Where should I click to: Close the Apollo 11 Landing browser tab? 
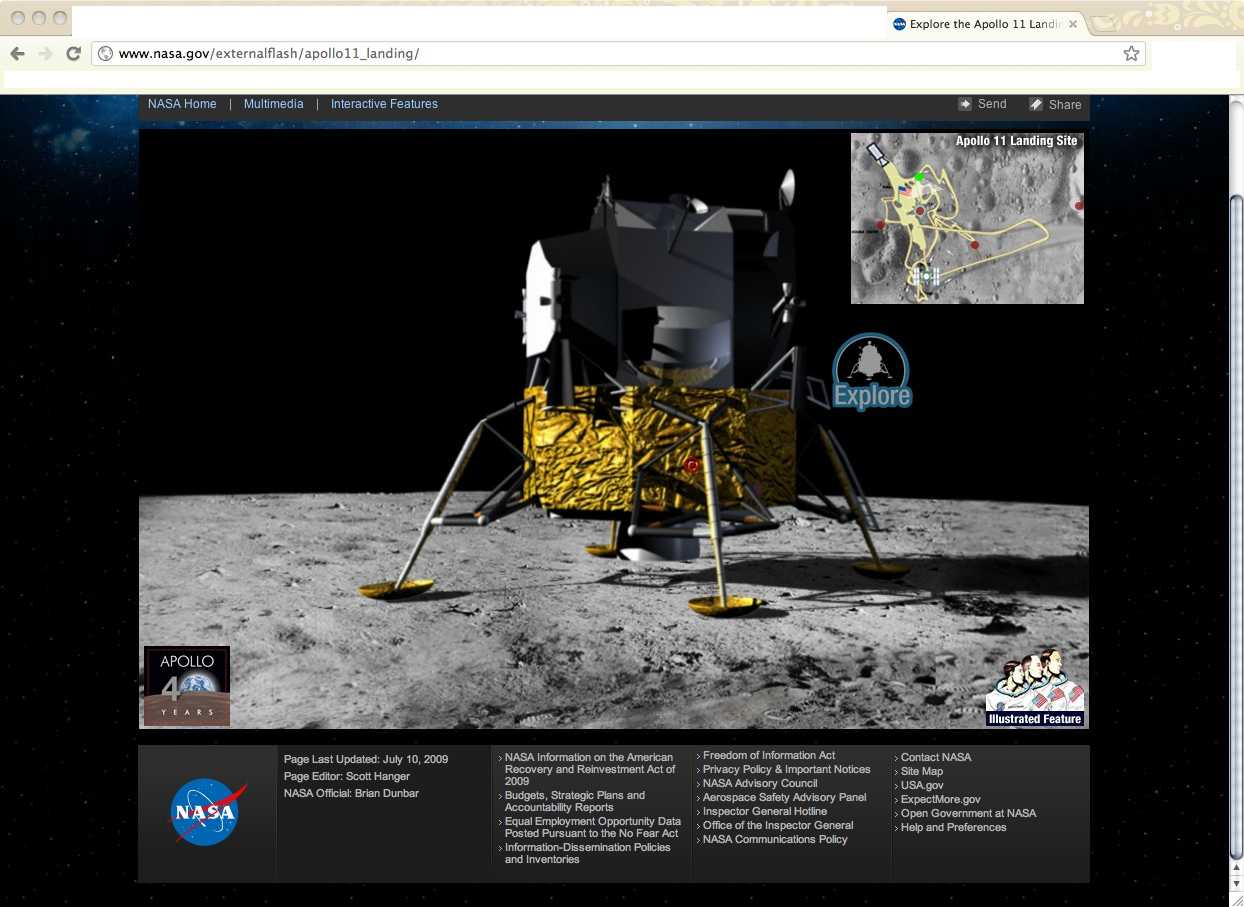click(x=1074, y=24)
